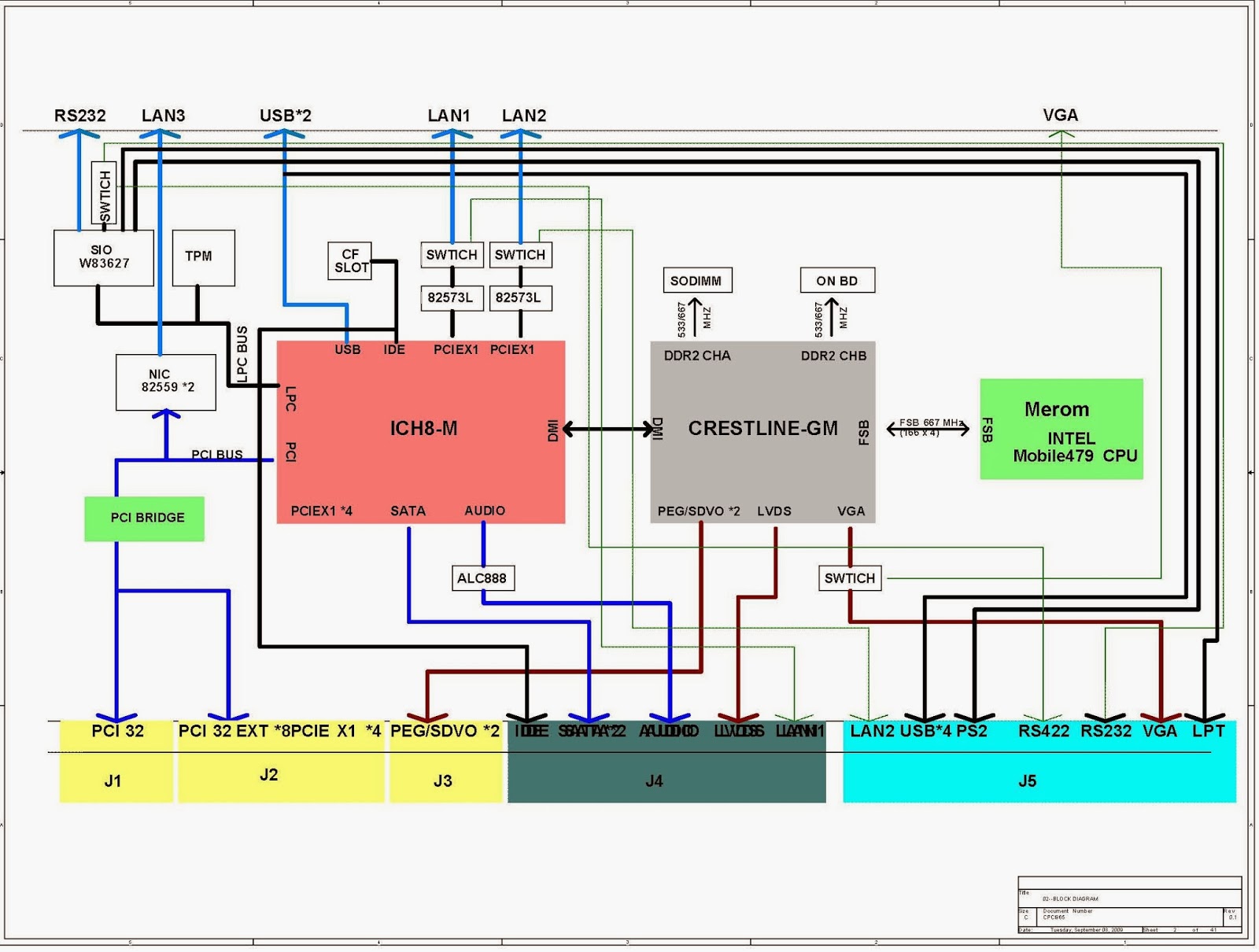The image size is (1259, 952).
Task: Click the vertical SWTICH box above the SIO
Action: (104, 194)
